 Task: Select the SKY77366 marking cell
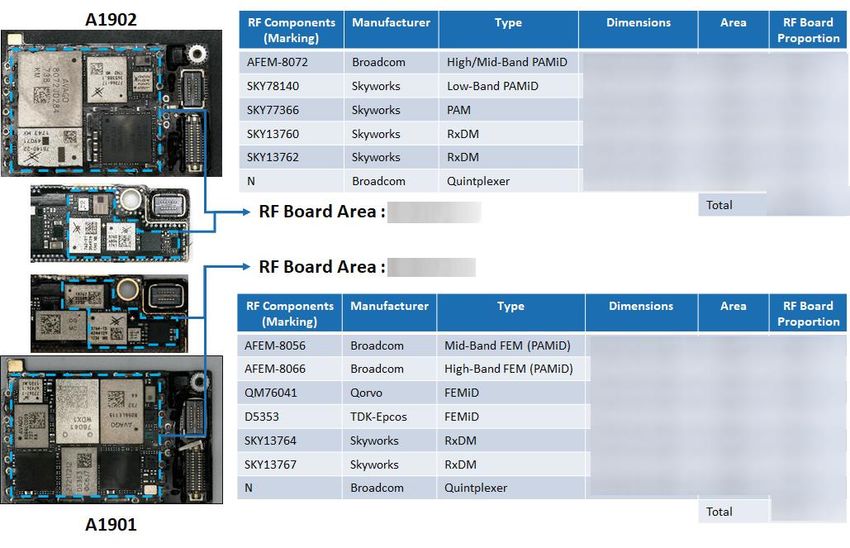pyautogui.click(x=292, y=110)
